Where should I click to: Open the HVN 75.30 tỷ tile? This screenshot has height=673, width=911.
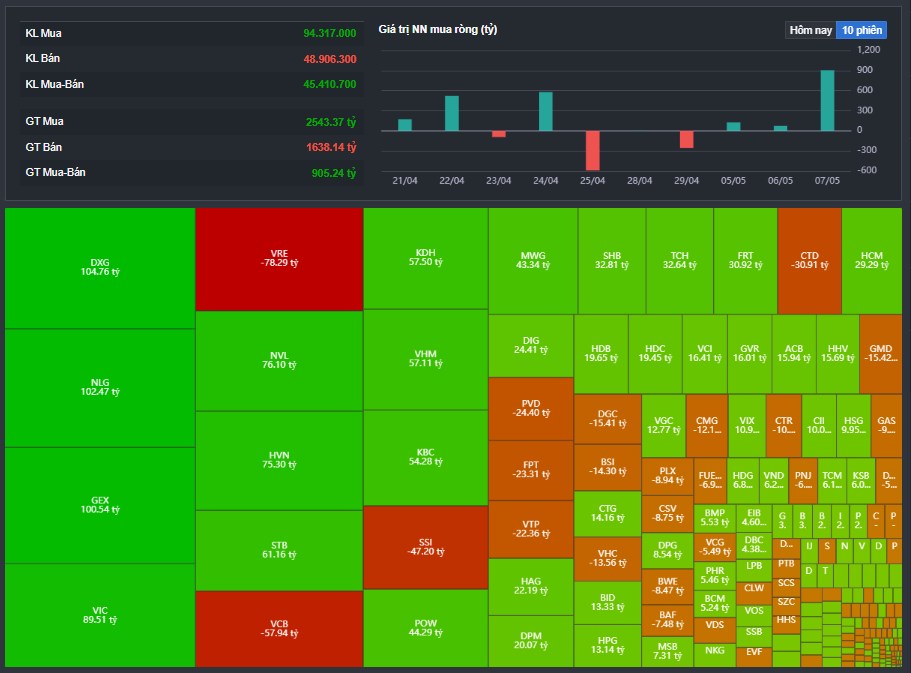[x=279, y=461]
